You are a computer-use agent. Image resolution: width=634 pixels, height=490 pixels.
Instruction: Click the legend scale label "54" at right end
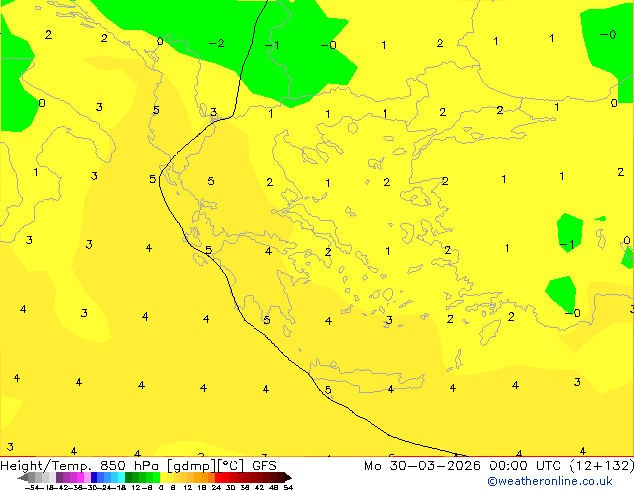[x=288, y=488]
